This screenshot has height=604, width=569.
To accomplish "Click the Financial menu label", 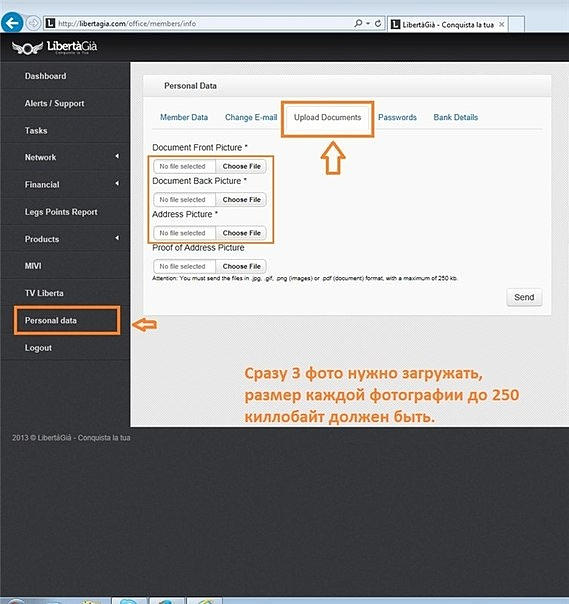I will coord(42,185).
